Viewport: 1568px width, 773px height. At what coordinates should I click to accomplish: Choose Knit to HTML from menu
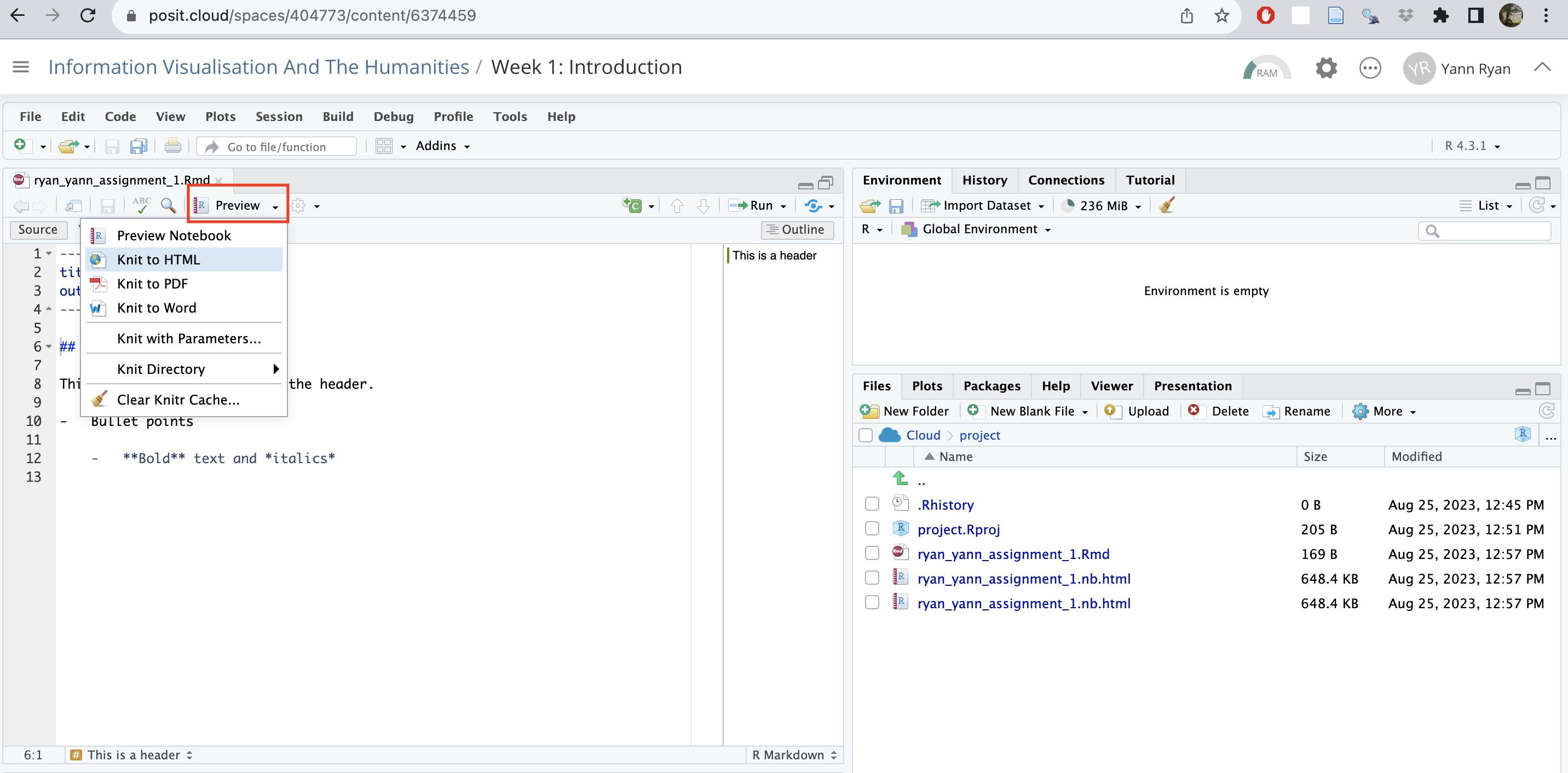click(158, 259)
